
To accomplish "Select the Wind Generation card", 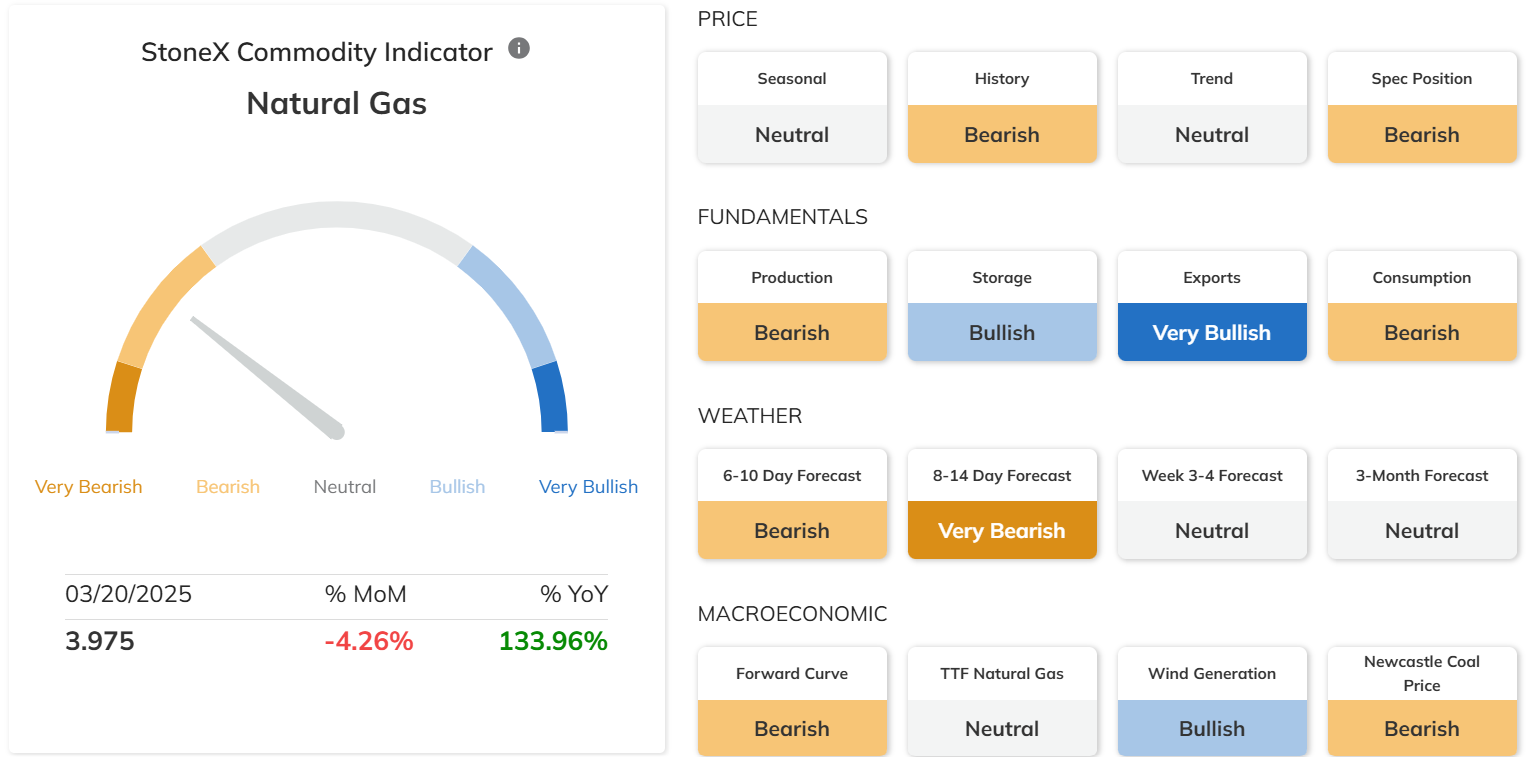I will tap(1212, 702).
